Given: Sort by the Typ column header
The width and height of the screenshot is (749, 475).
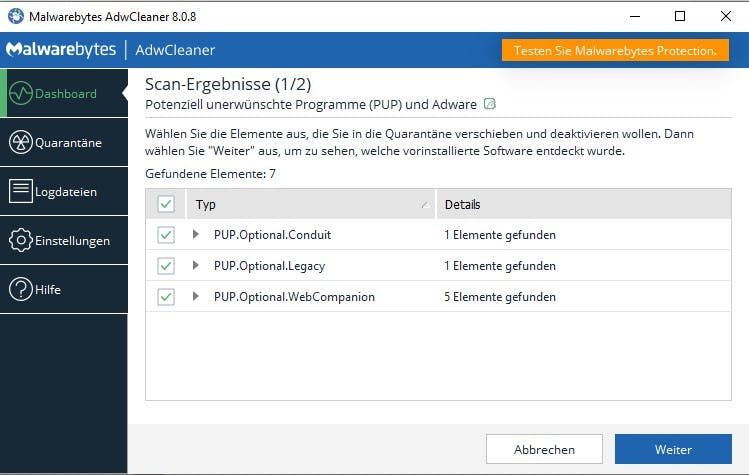Looking at the screenshot, I should 311,204.
